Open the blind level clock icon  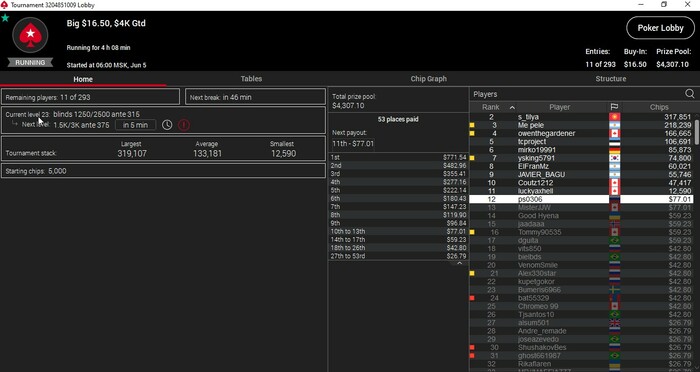167,125
